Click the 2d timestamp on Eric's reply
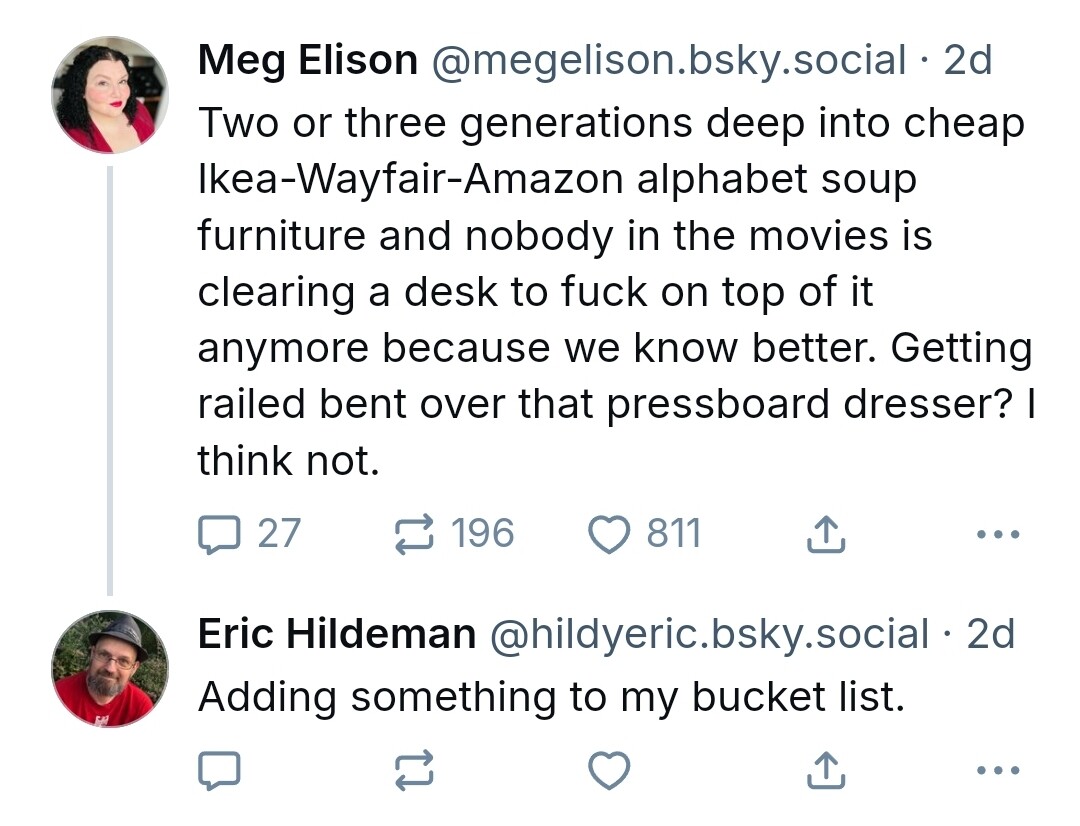Image resolution: width=1080 pixels, height=826 pixels. [x=990, y=633]
